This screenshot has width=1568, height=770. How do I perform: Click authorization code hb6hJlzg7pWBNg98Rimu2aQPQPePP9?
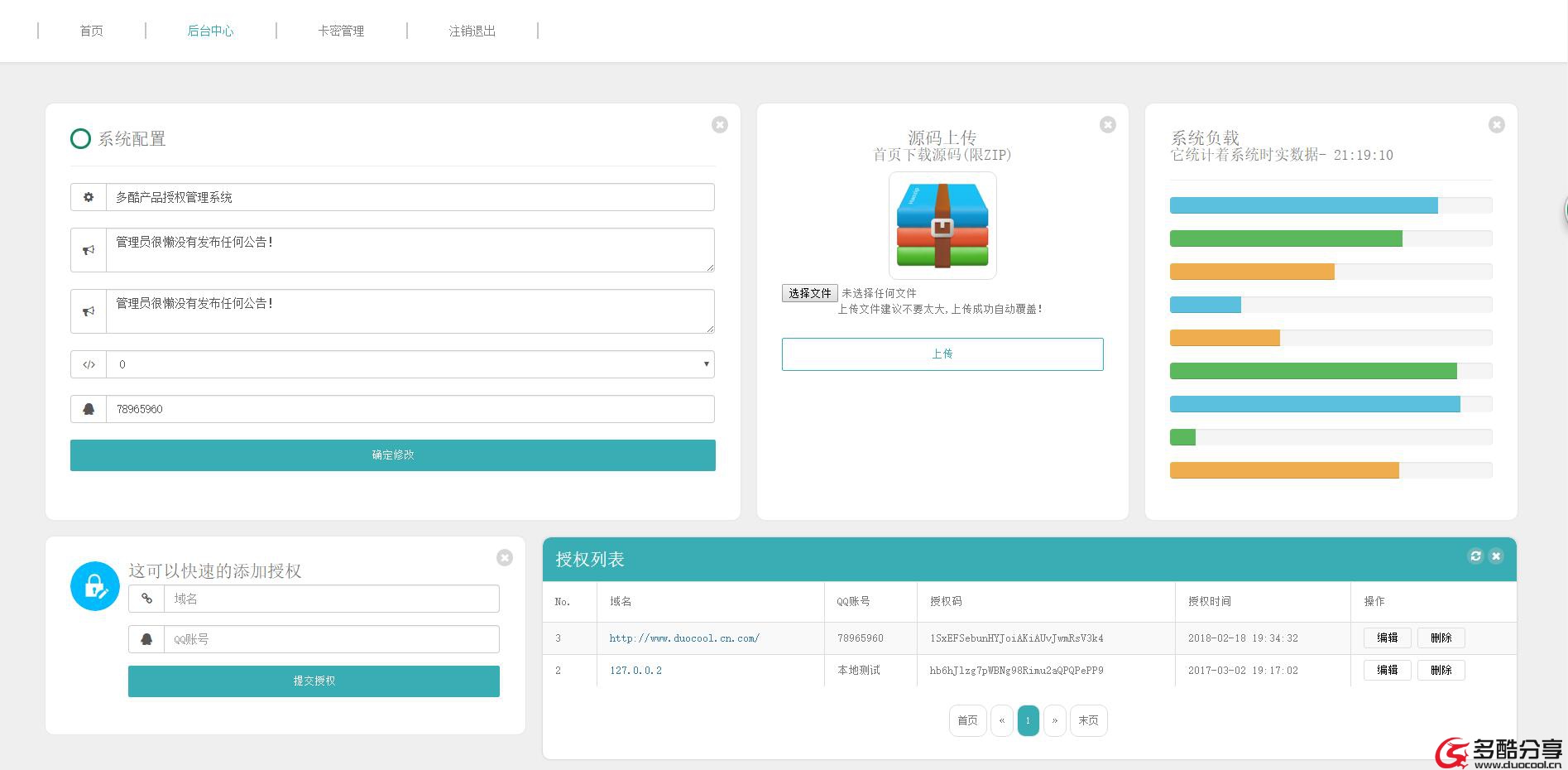pyautogui.click(x=1016, y=671)
